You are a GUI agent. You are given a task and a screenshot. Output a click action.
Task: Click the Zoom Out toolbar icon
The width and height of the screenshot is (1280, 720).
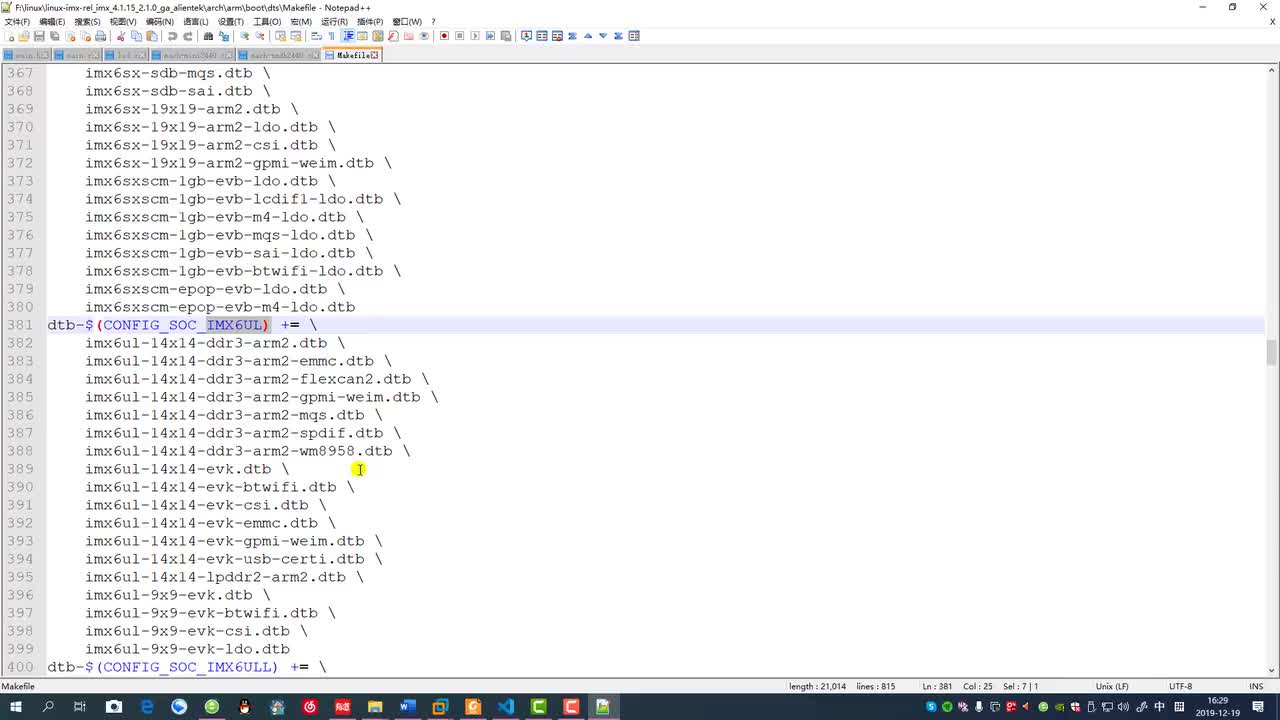[x=259, y=36]
